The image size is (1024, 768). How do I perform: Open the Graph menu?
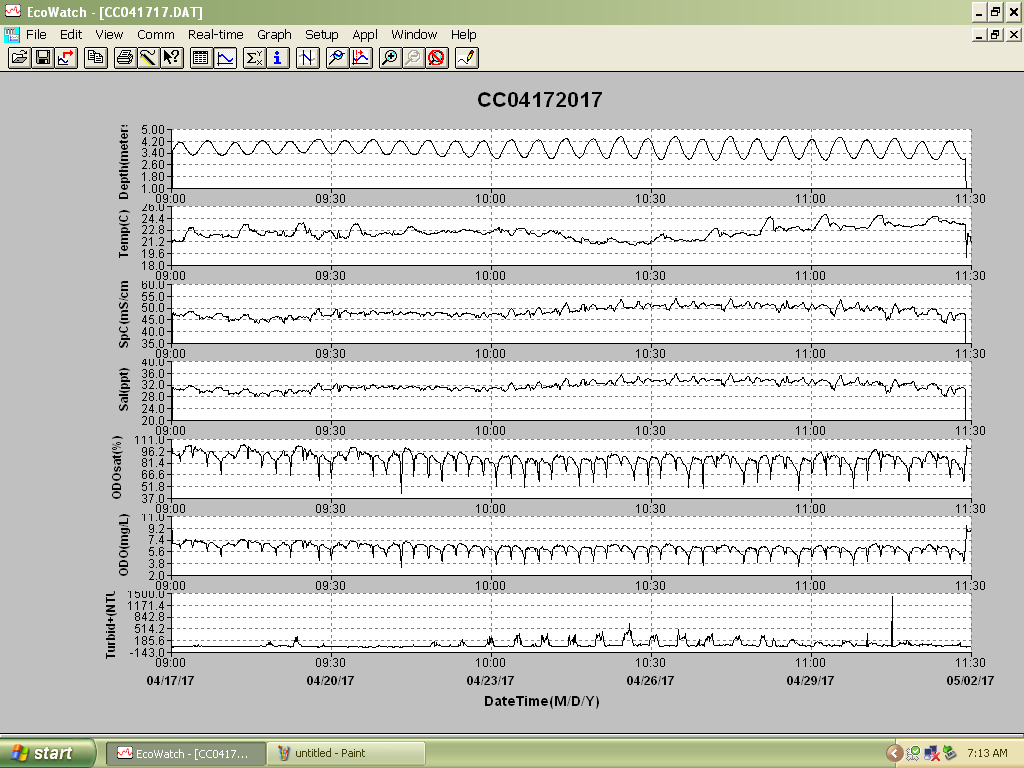[x=274, y=35]
